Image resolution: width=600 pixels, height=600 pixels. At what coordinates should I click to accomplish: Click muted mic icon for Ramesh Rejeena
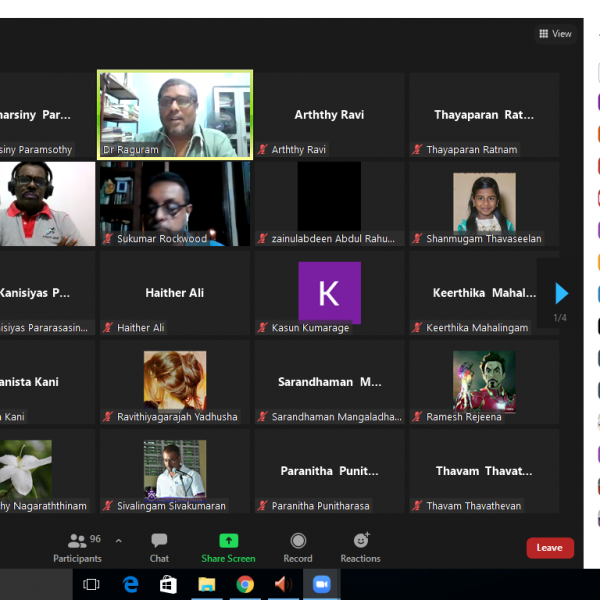pos(417,416)
